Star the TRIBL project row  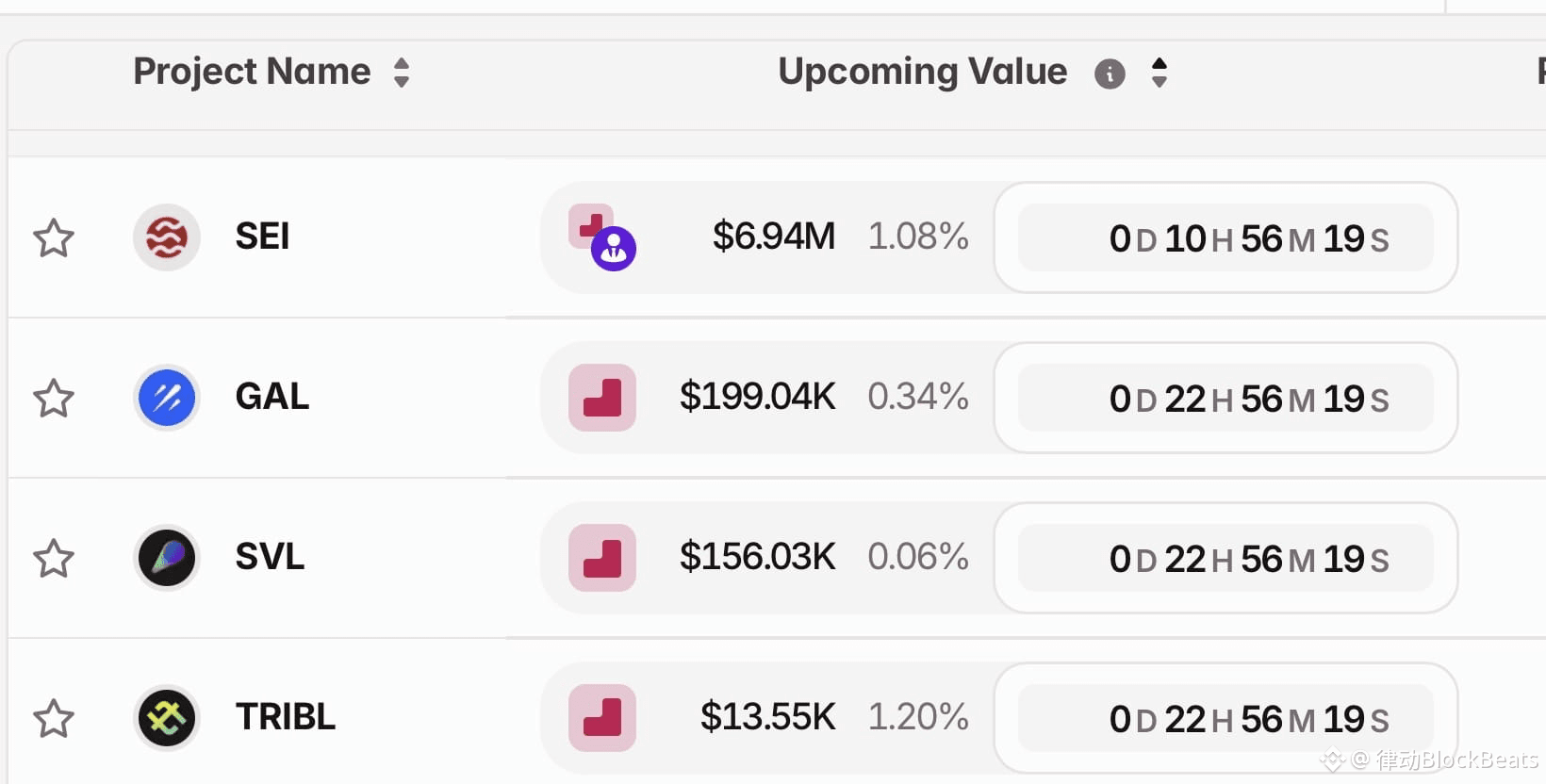click(54, 719)
